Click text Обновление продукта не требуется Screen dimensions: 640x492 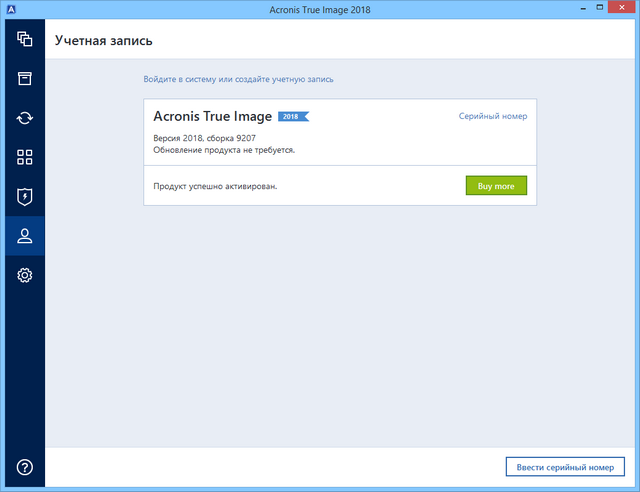tap(224, 150)
